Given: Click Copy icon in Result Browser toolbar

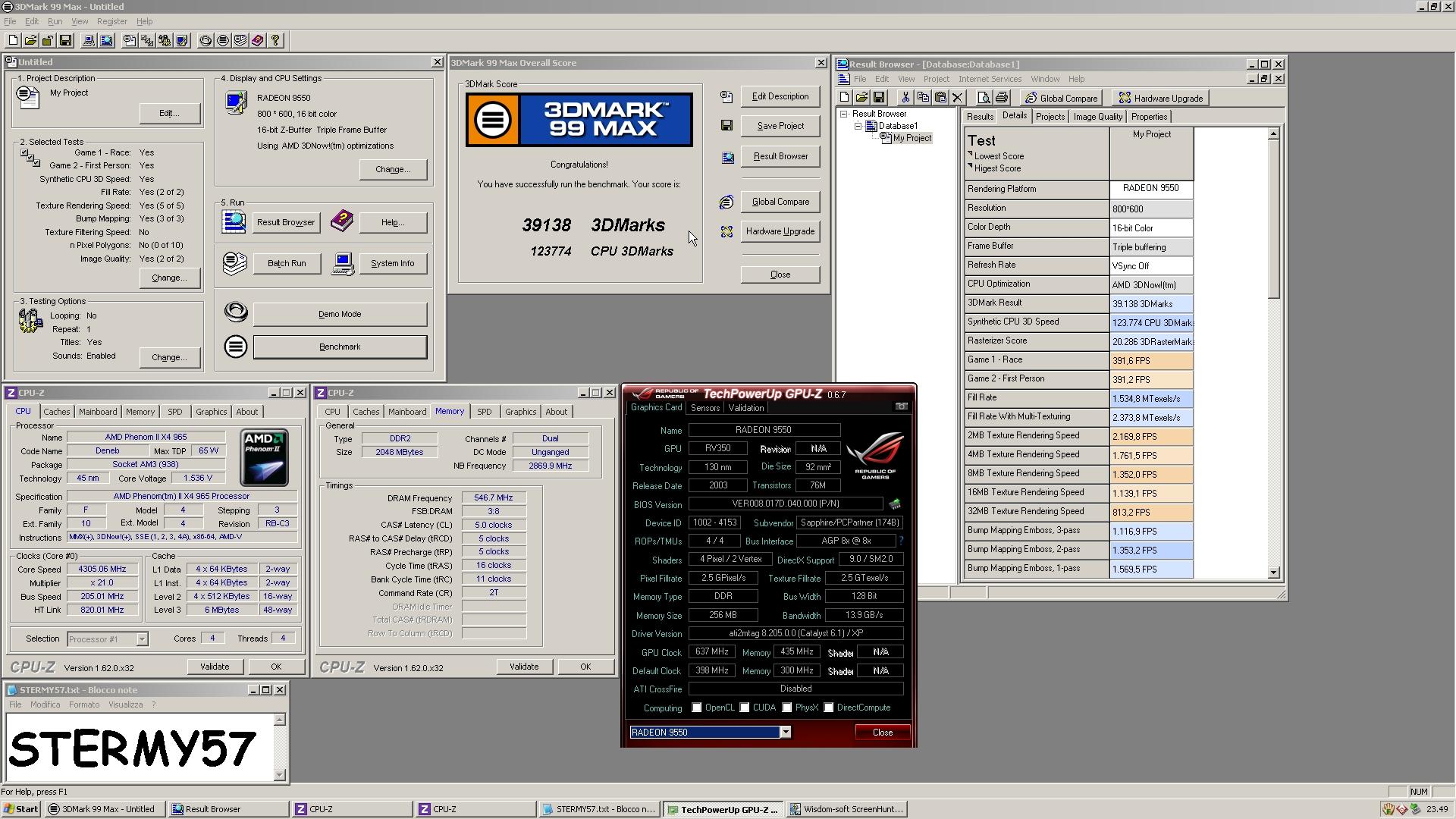Looking at the screenshot, I should (x=923, y=98).
